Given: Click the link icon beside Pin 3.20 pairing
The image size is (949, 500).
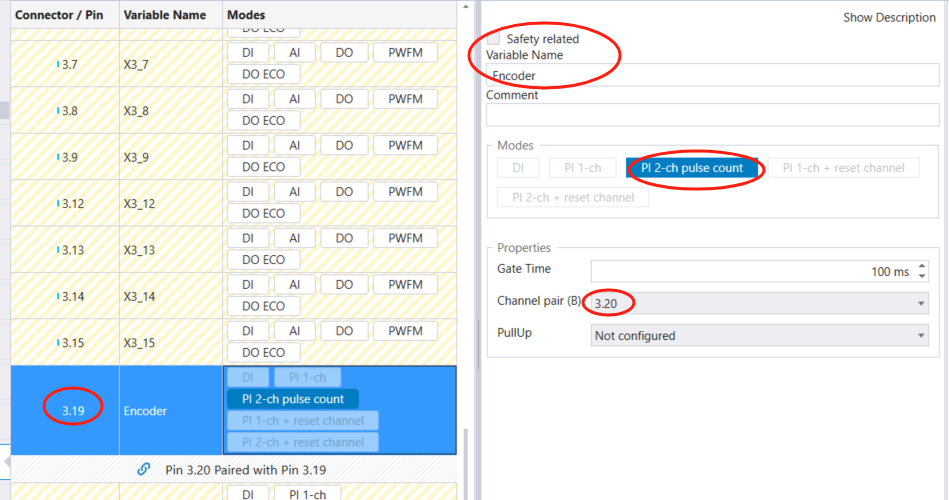Looking at the screenshot, I should 144,469.
